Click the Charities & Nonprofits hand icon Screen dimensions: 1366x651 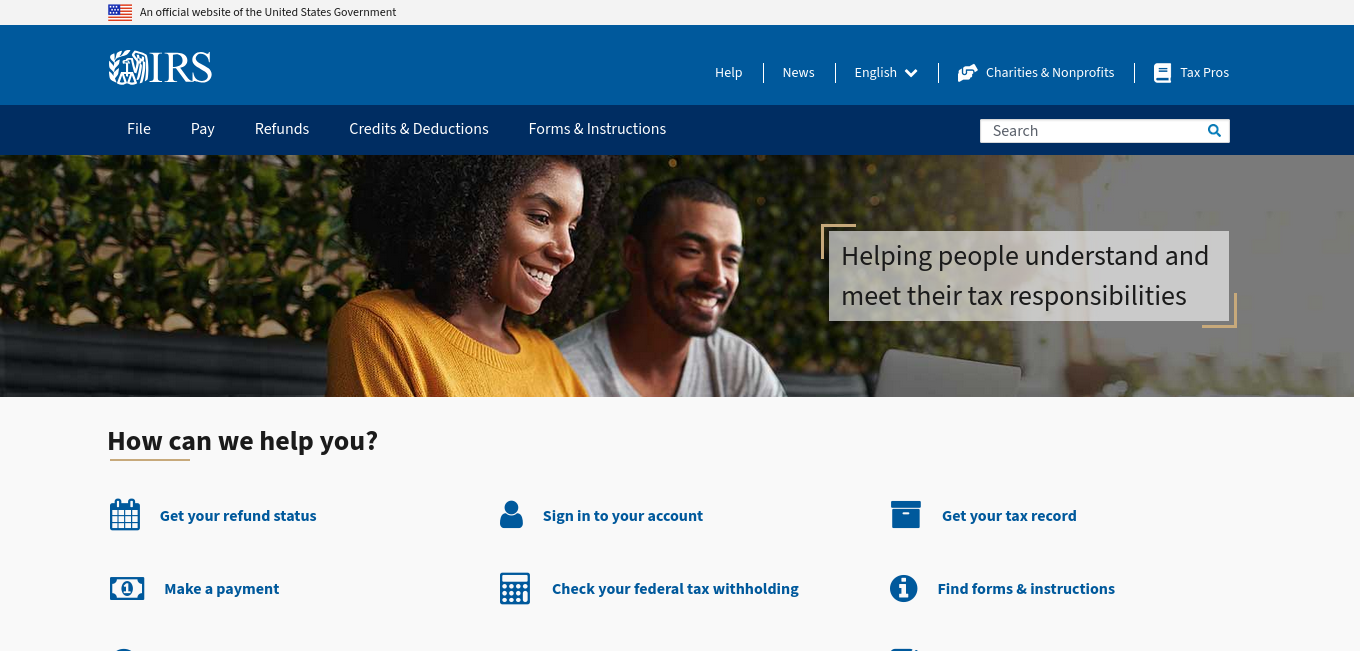coord(967,73)
